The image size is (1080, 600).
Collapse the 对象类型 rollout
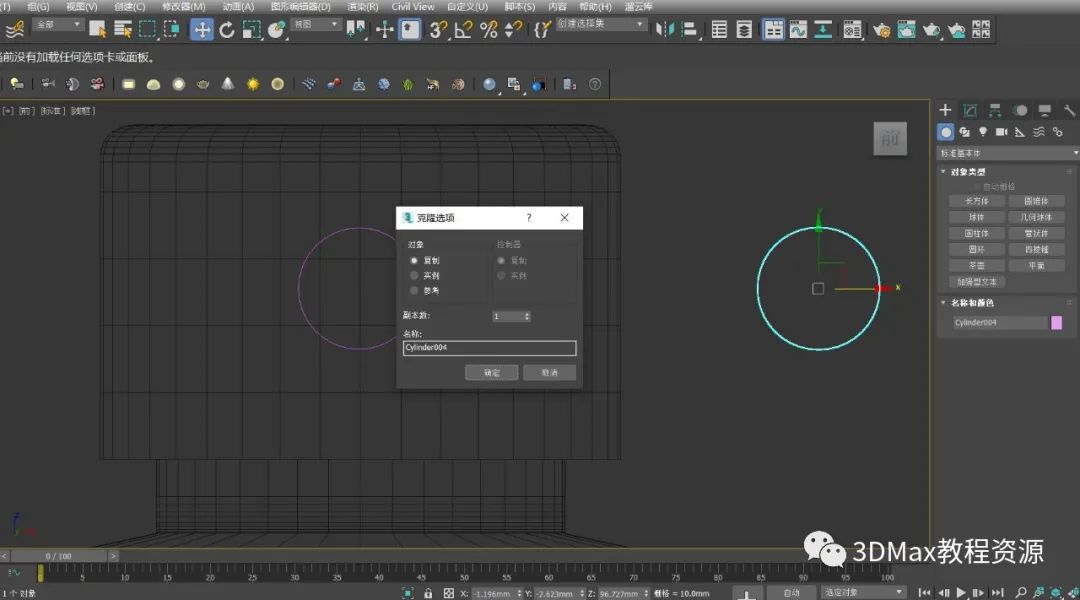click(x=967, y=172)
